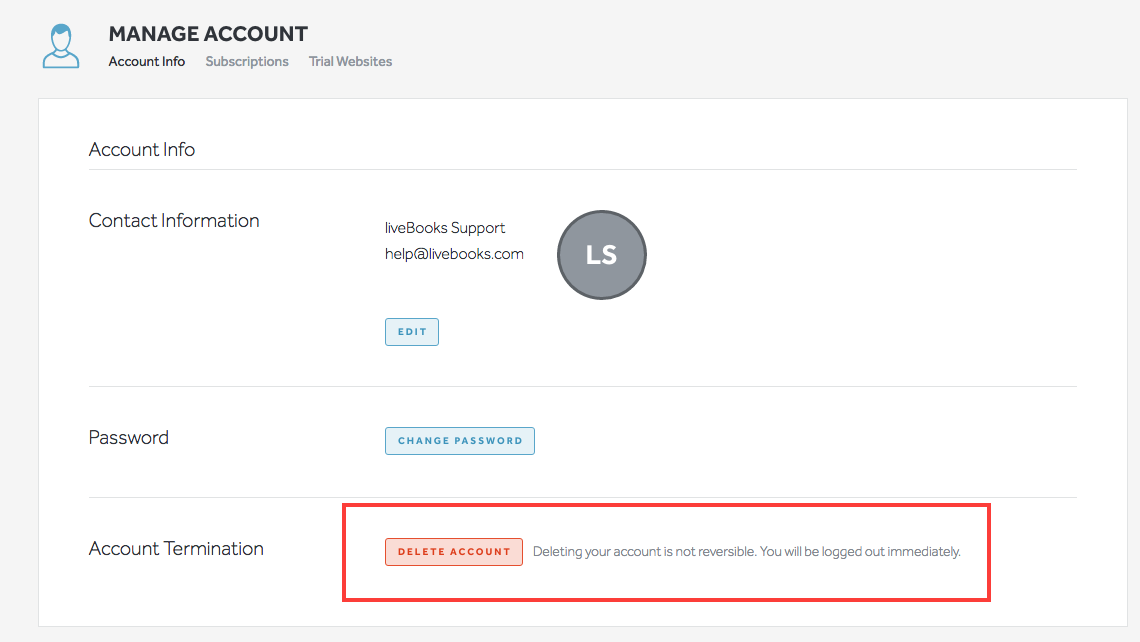The image size is (1140, 642).
Task: Click the help@livebooks.com email address
Action: click(454, 254)
